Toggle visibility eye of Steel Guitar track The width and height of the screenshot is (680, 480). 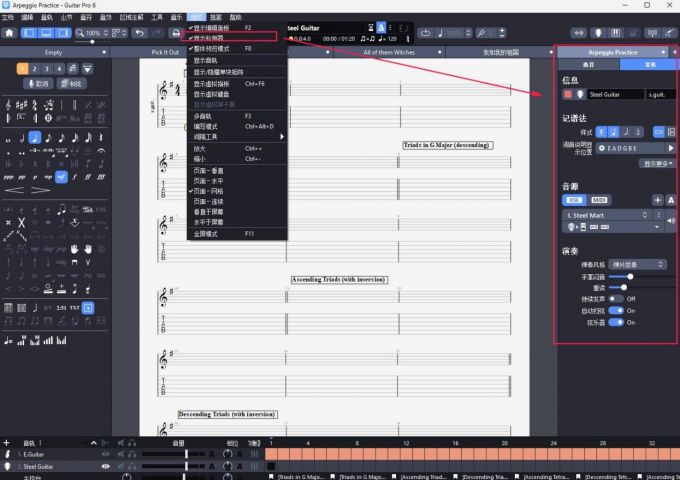tap(105, 466)
